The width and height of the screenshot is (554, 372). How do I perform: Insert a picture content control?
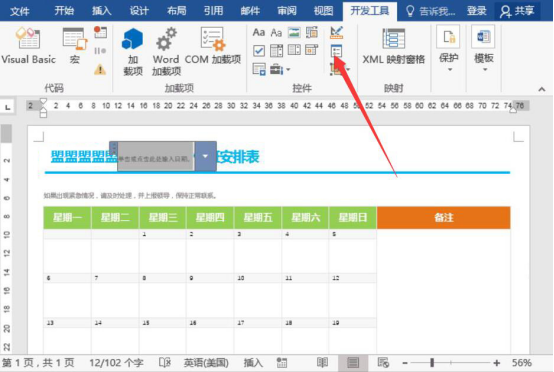pyautogui.click(x=294, y=33)
